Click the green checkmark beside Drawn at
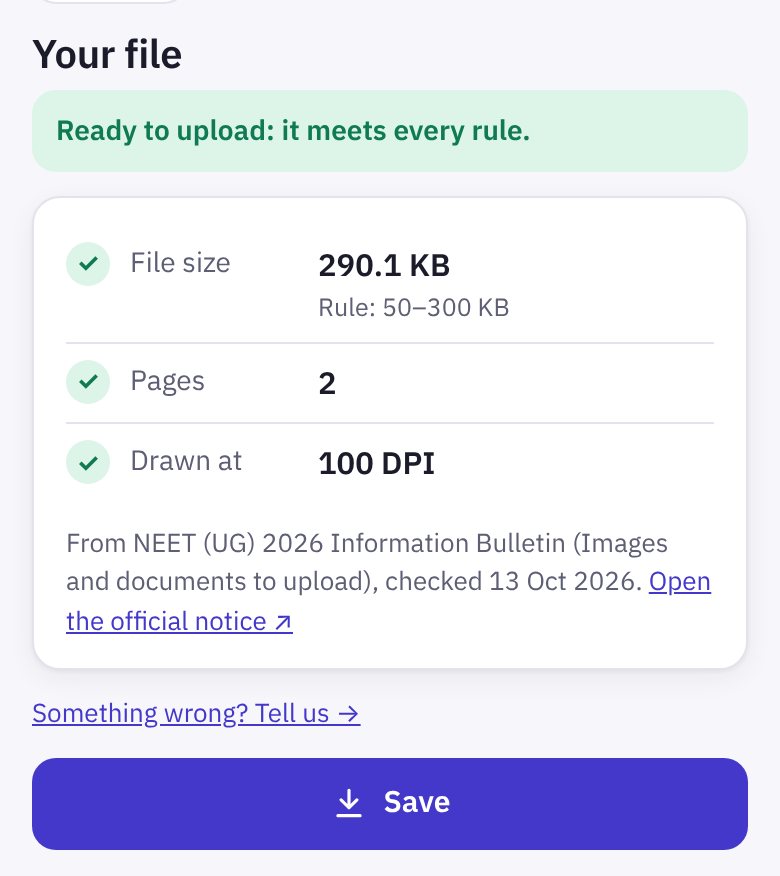This screenshot has width=780, height=876. point(88,462)
